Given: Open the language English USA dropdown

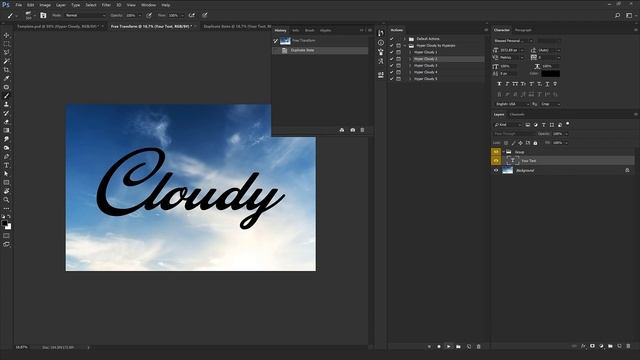Looking at the screenshot, I should pos(512,104).
